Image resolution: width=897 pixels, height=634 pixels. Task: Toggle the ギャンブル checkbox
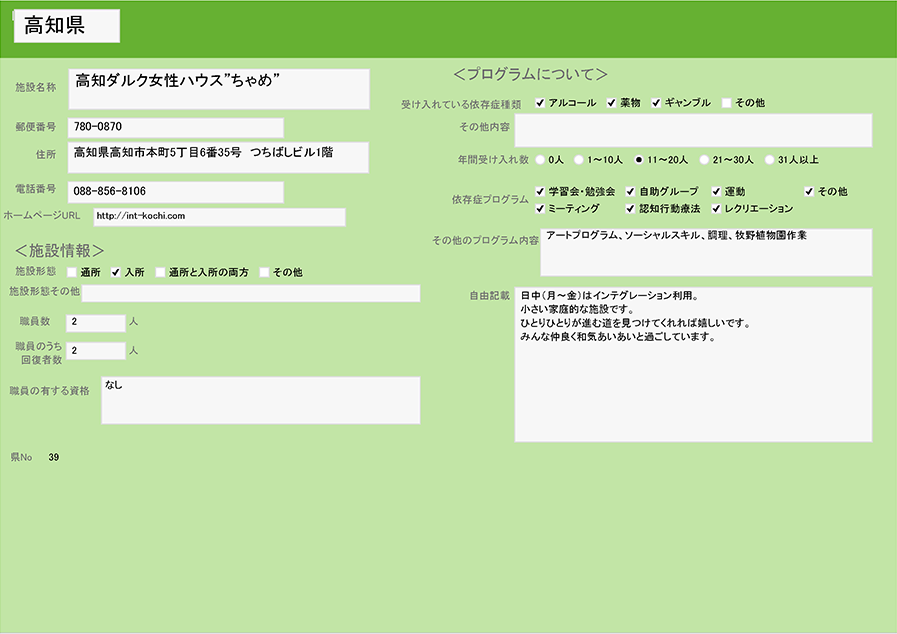tap(657, 103)
